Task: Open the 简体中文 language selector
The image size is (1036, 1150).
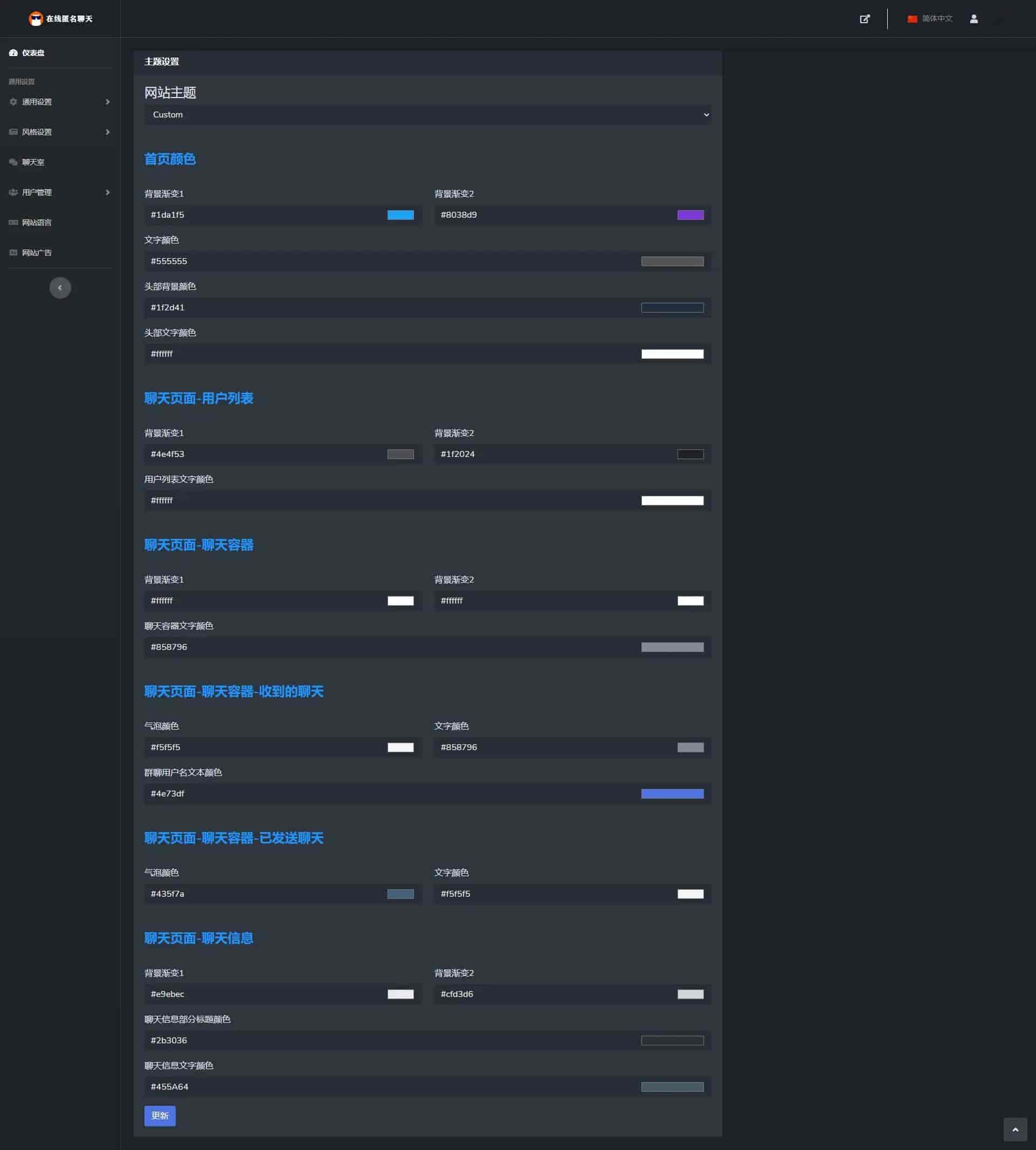Action: coord(930,19)
